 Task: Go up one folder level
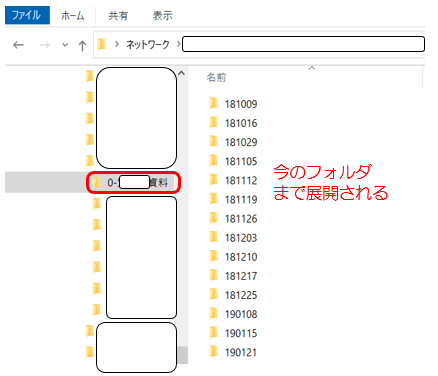pyautogui.click(x=82, y=45)
